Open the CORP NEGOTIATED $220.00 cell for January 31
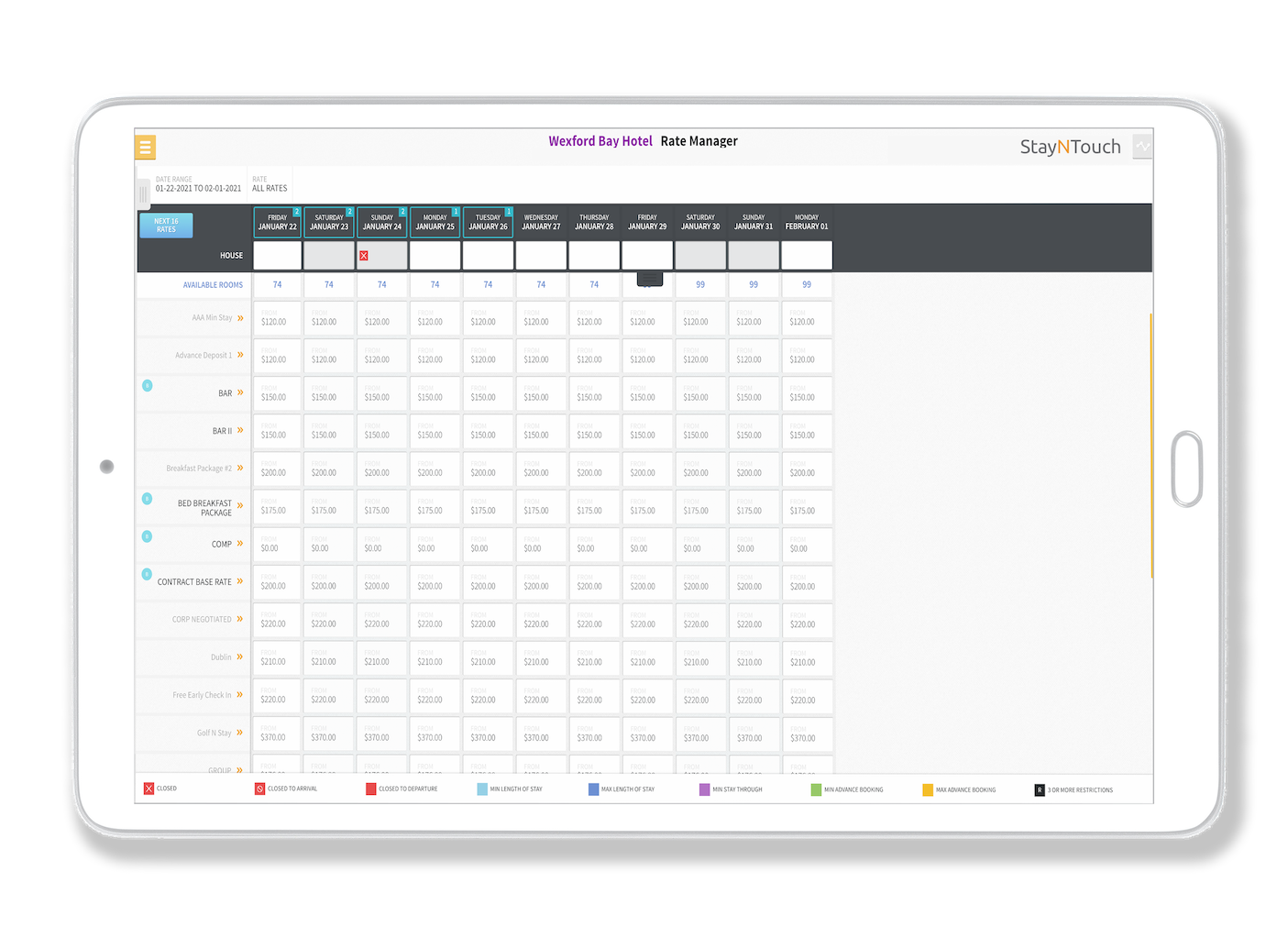This screenshot has width=1288, height=949. pos(754,621)
